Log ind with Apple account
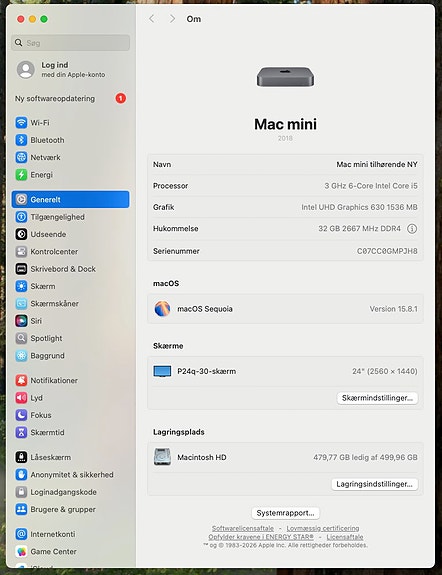 tap(70, 70)
